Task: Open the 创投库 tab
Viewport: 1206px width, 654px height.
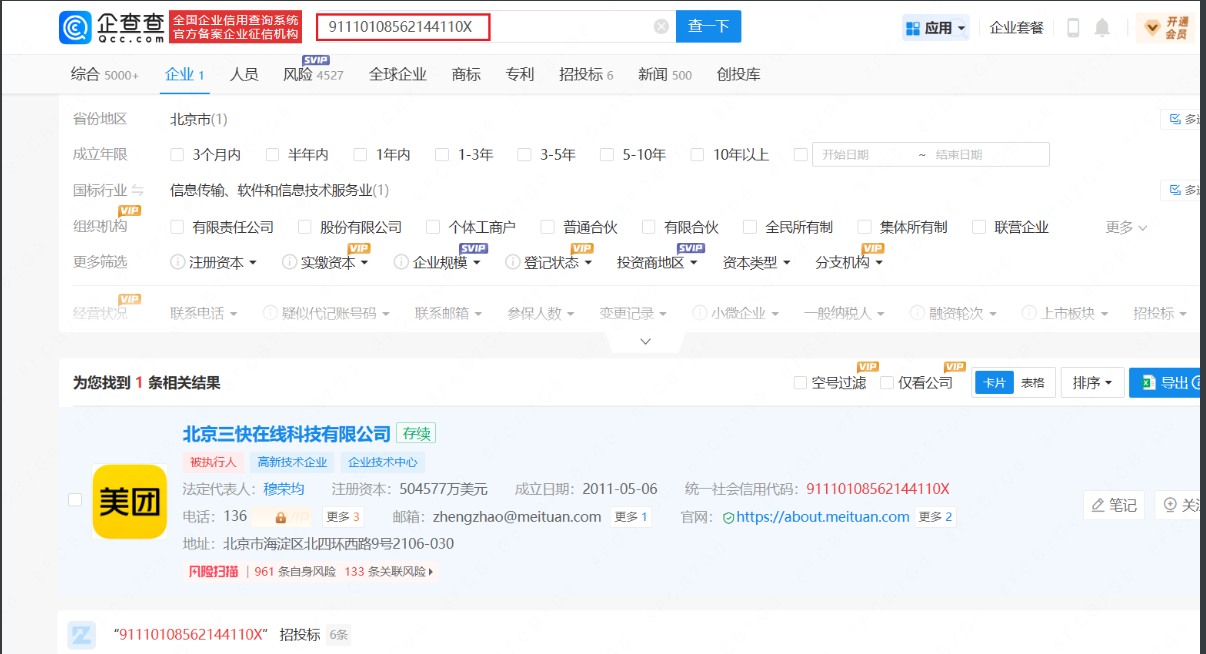Action: pyautogui.click(x=739, y=75)
